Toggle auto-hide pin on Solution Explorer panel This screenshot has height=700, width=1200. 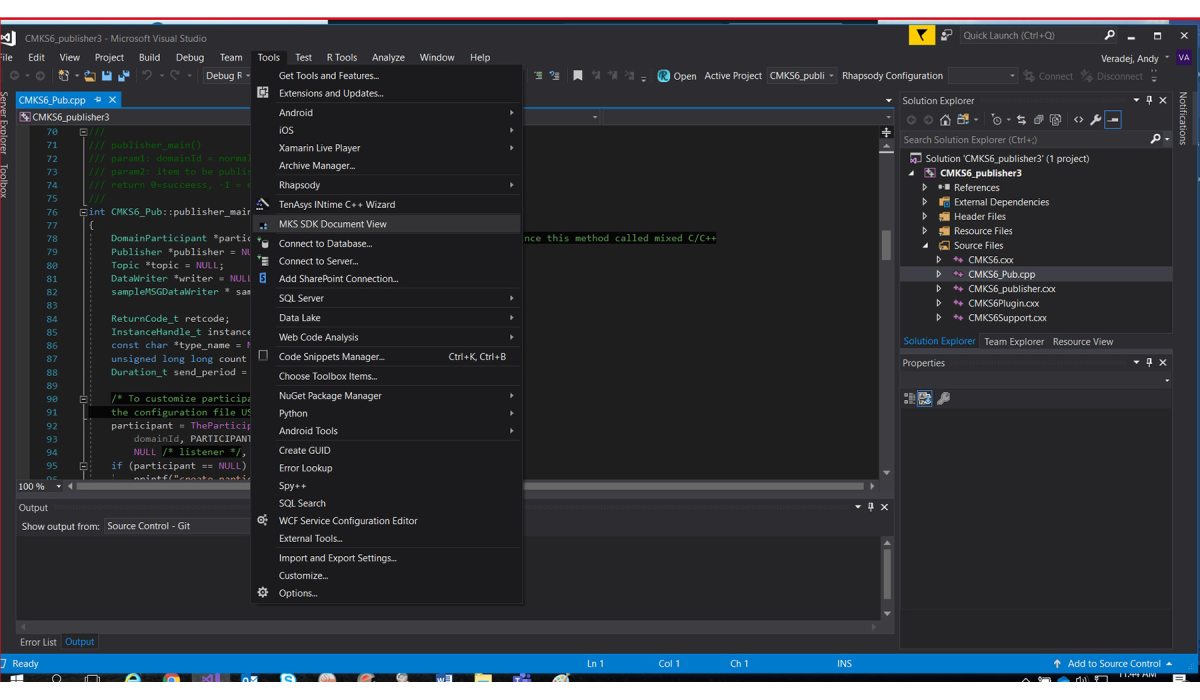coord(1149,100)
